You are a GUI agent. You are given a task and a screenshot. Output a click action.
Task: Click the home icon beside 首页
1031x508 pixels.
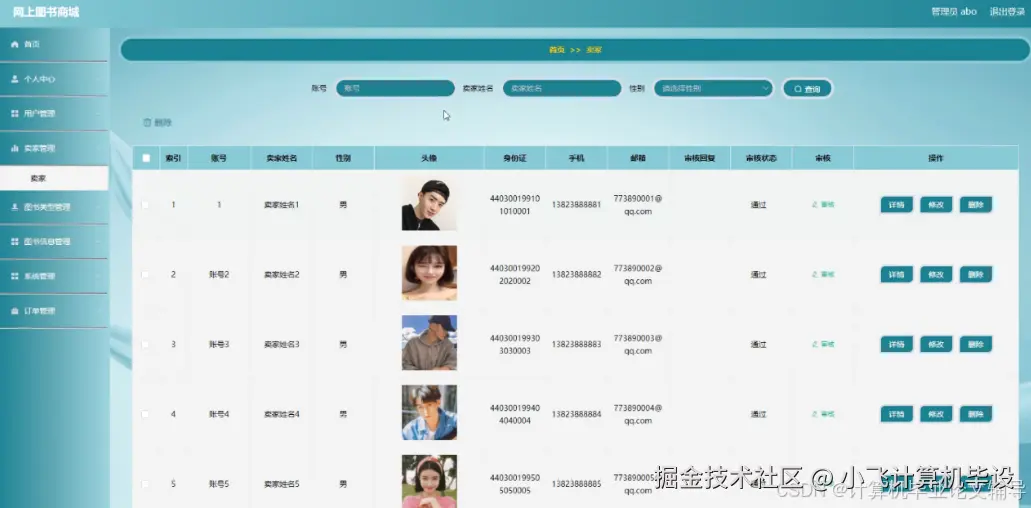(x=14, y=44)
